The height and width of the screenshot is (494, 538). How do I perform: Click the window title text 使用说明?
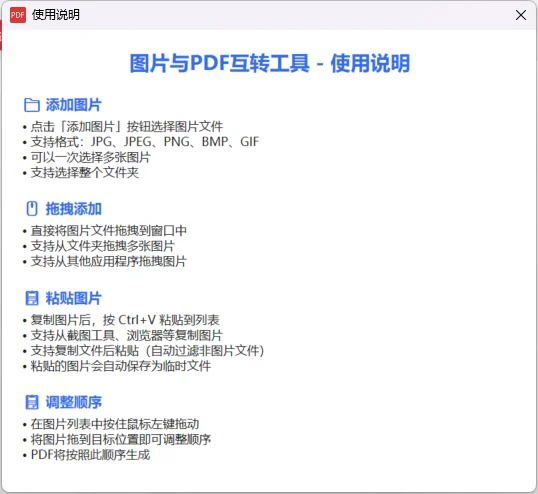click(x=56, y=15)
